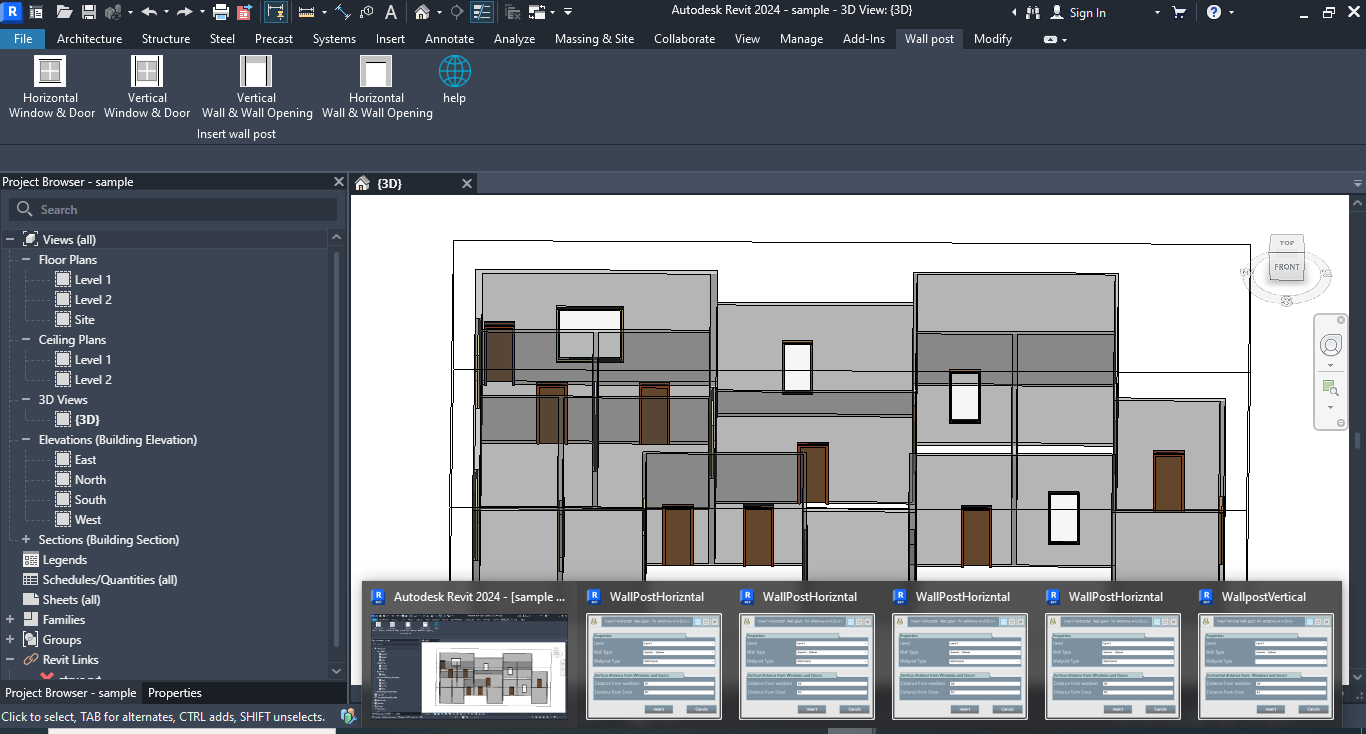This screenshot has height=734, width=1366.
Task: Click the Text tool icon
Action: tap(390, 12)
